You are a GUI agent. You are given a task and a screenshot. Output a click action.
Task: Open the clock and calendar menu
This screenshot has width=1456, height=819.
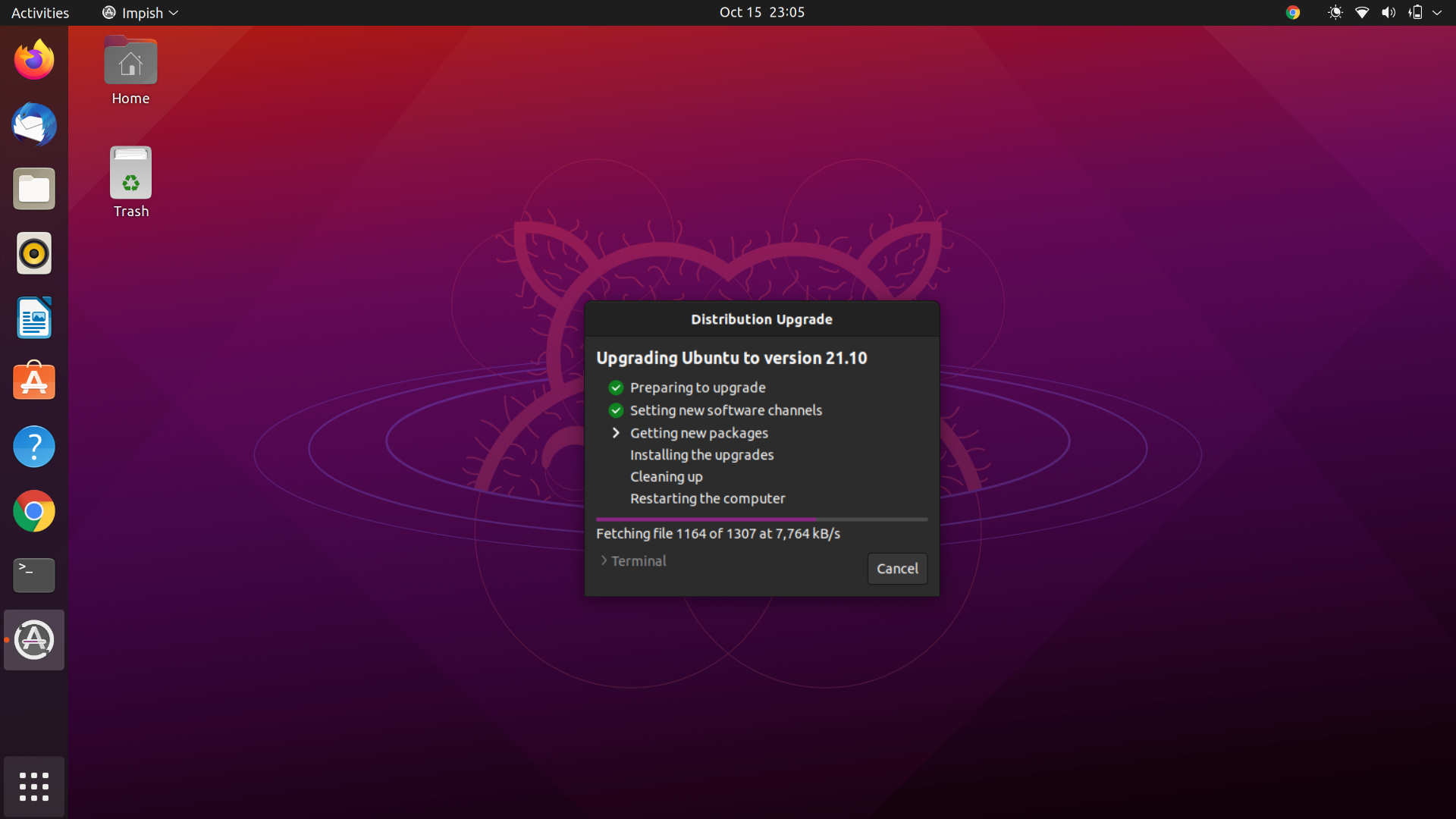point(762,12)
